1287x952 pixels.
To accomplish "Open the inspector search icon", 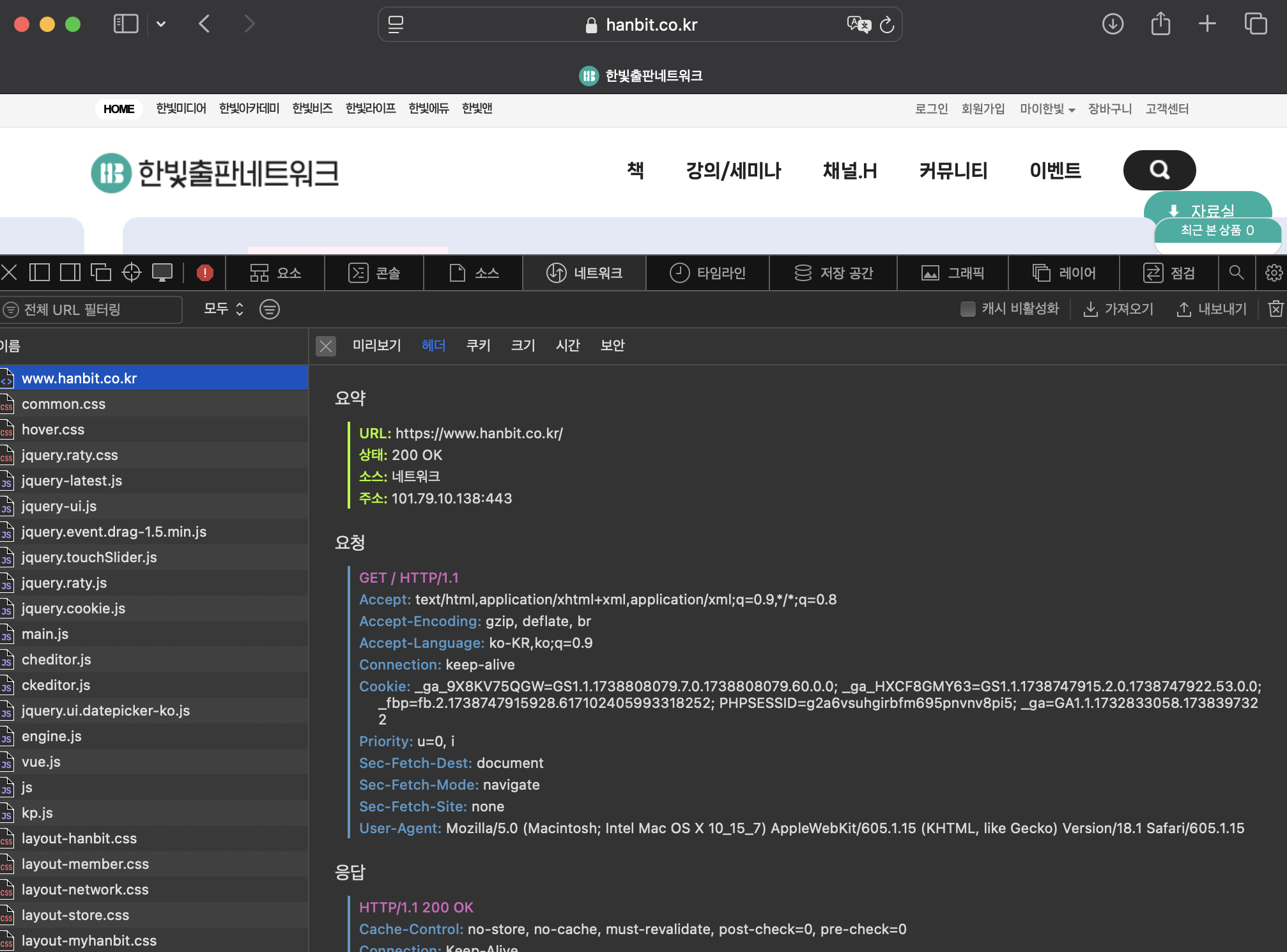I will click(1237, 273).
